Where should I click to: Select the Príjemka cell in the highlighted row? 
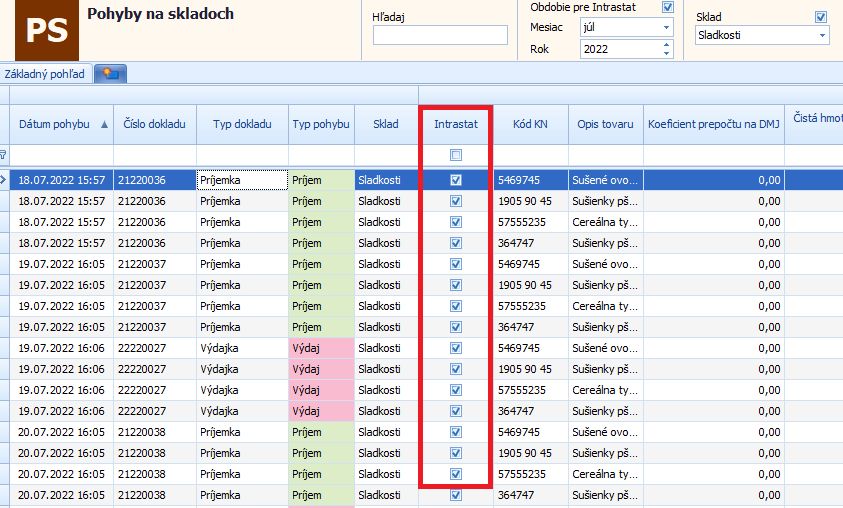point(242,180)
